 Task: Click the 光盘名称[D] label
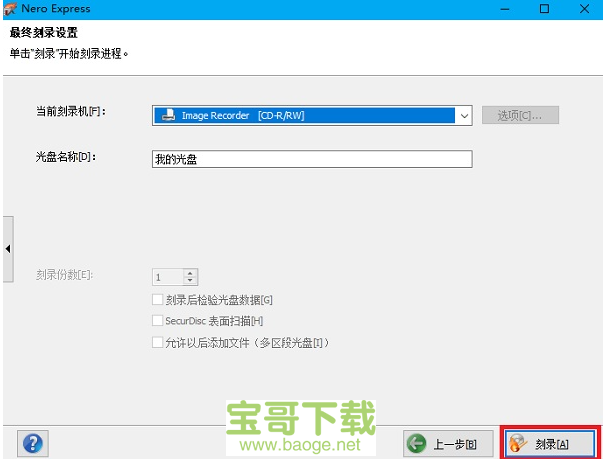coord(66,156)
